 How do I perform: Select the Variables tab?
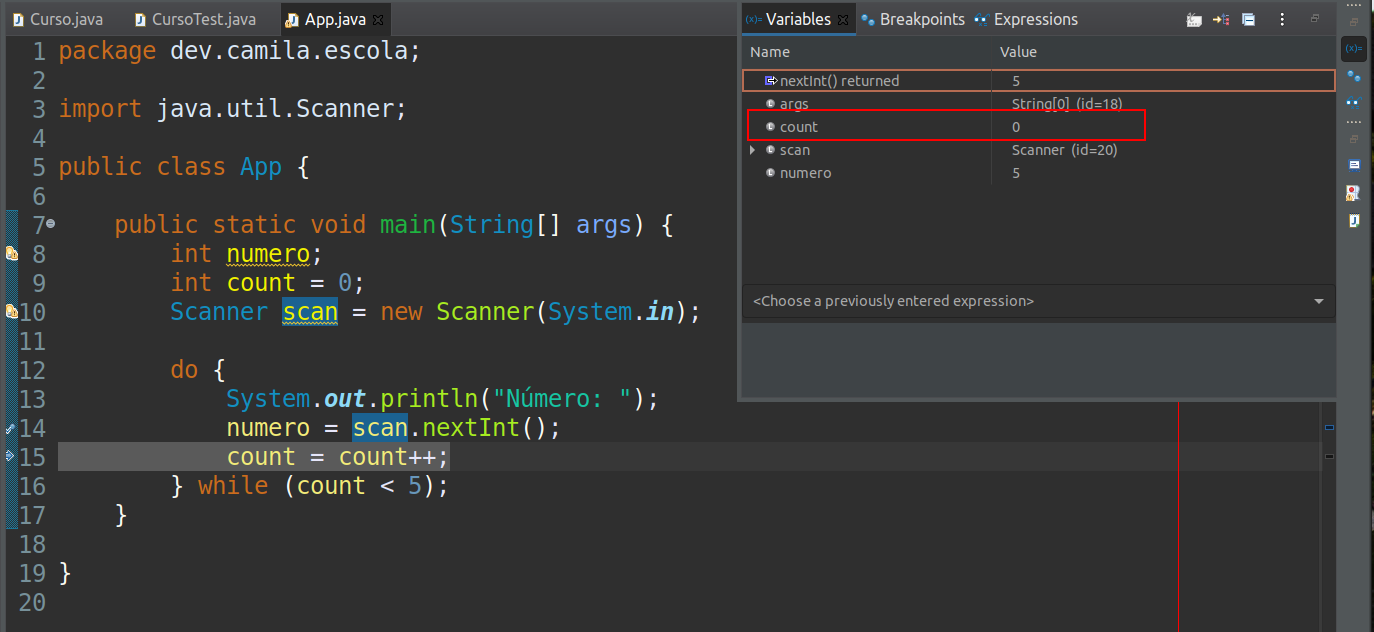tap(799, 20)
